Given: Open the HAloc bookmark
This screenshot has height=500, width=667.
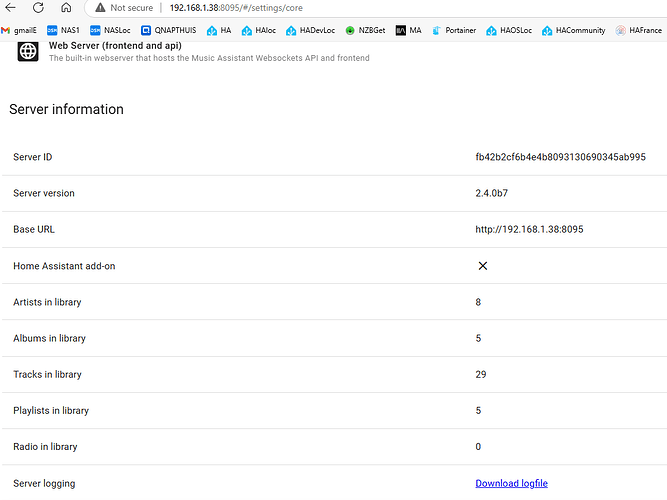Looking at the screenshot, I should click(x=258, y=30).
